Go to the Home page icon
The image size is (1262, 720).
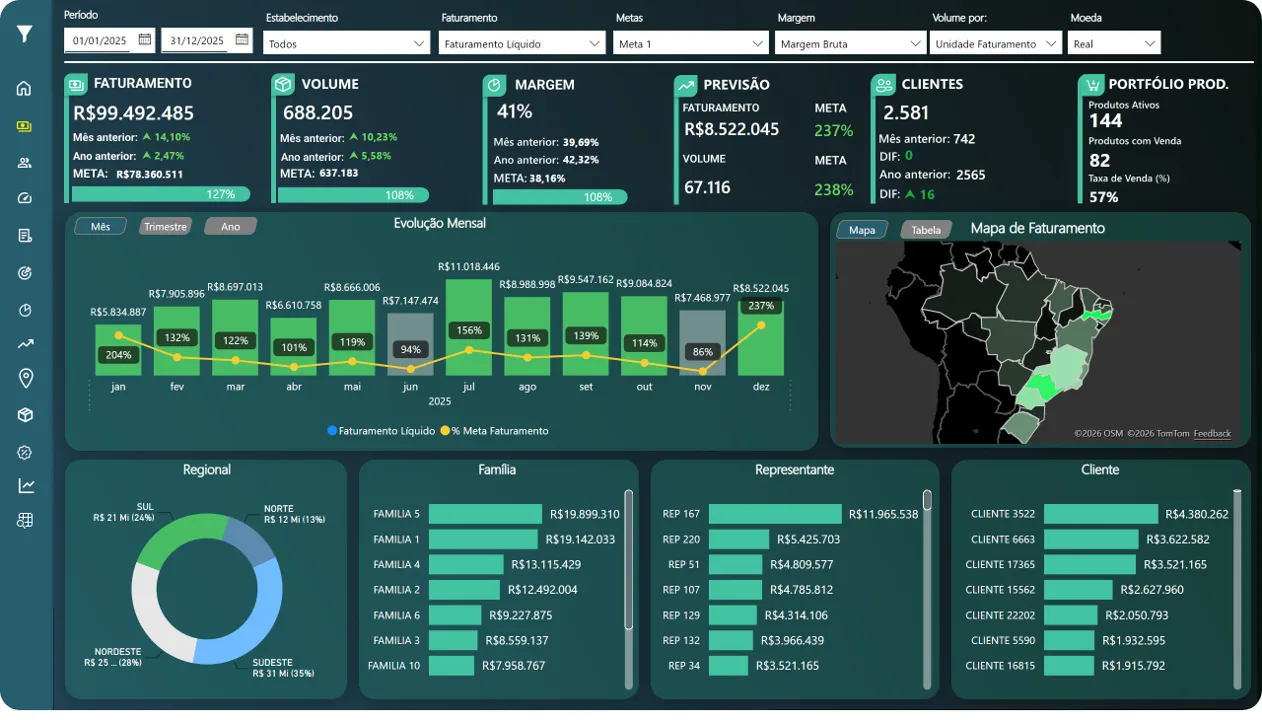click(x=25, y=89)
